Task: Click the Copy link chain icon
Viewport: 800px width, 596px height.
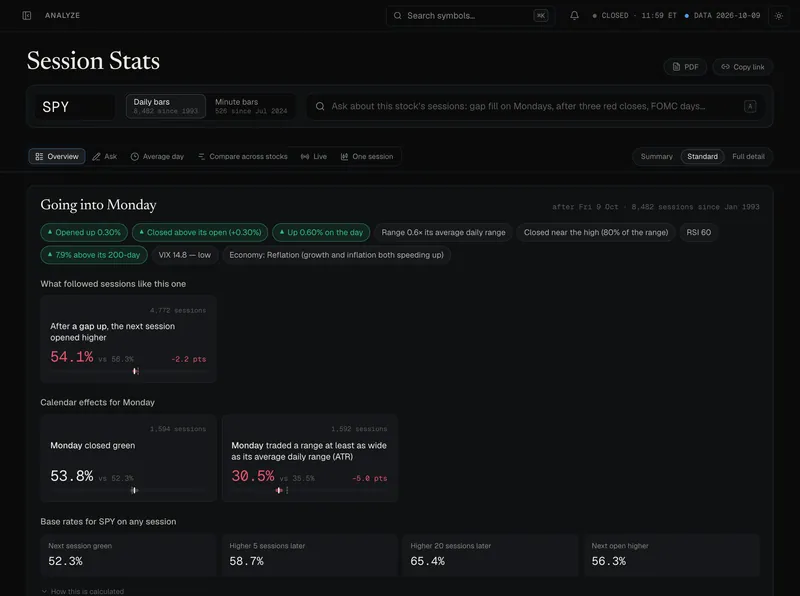Action: point(725,67)
